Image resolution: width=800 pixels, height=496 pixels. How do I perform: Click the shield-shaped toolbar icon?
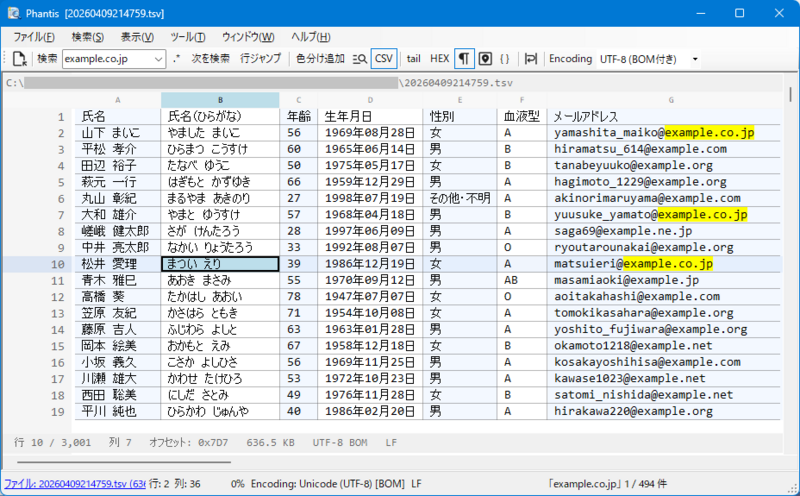coord(485,59)
